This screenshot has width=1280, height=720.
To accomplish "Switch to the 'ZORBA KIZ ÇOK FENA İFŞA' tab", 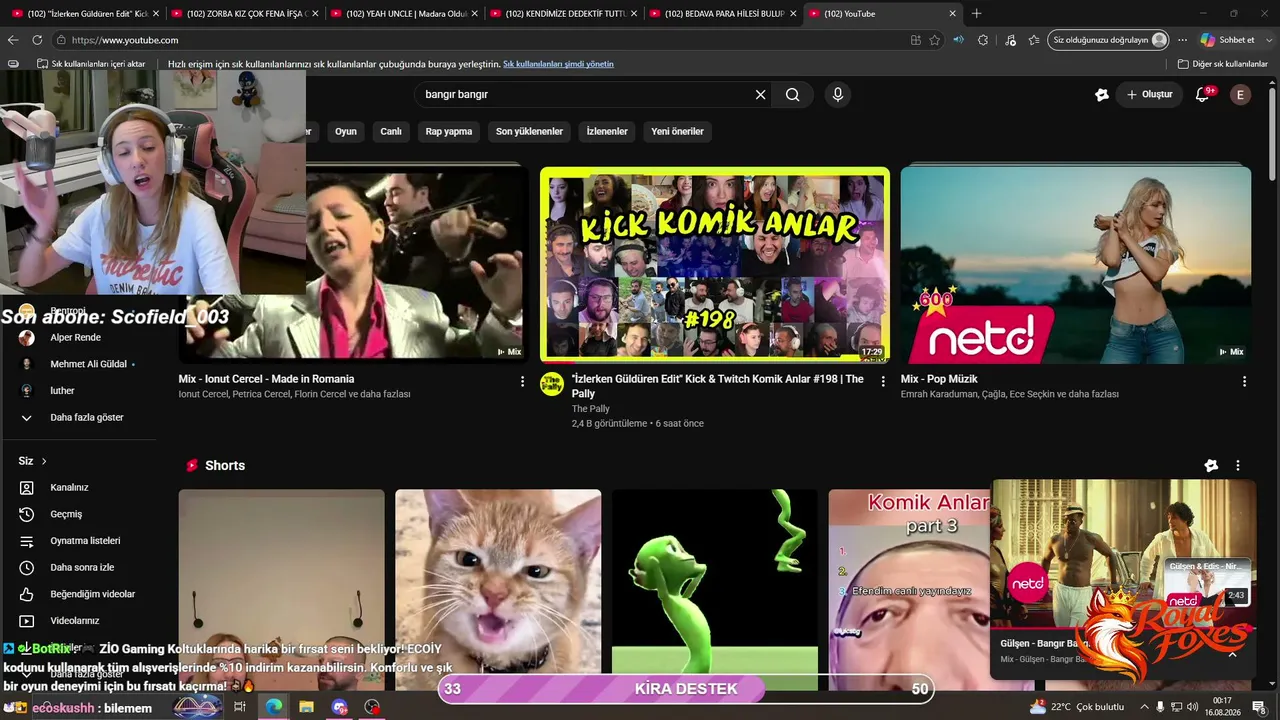I will tap(243, 14).
